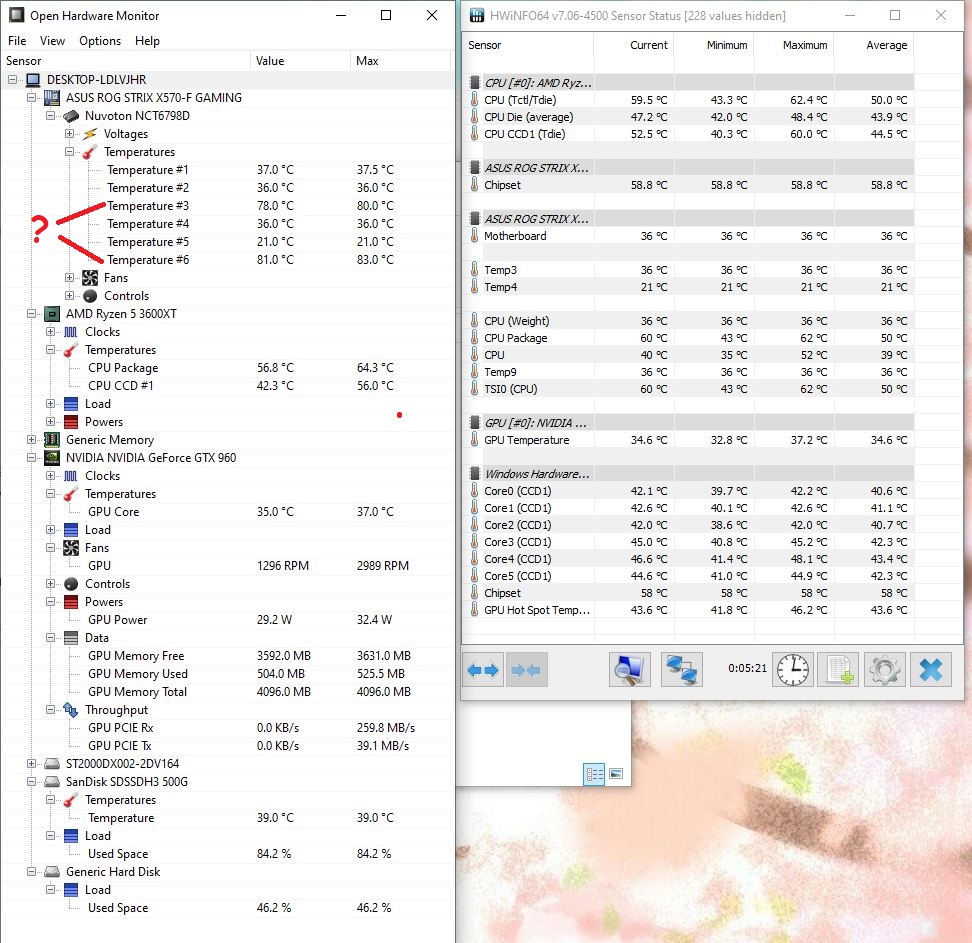Click the GPU Throughput arrows icon
Viewport: 972px width, 943px height.
coord(71,710)
